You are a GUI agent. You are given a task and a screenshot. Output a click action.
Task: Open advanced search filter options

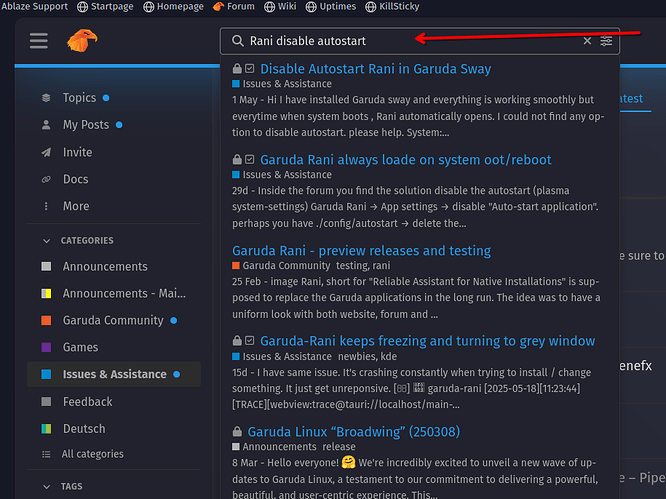pos(606,41)
